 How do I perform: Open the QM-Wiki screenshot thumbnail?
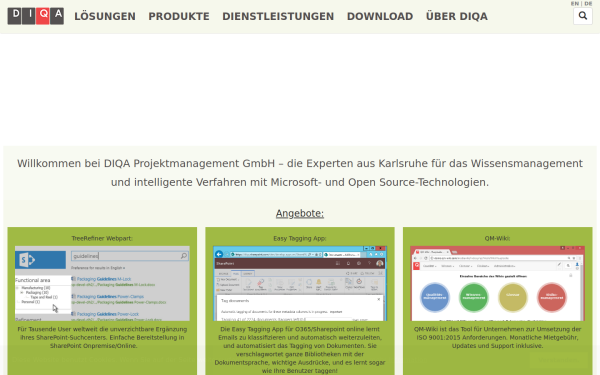pos(497,283)
